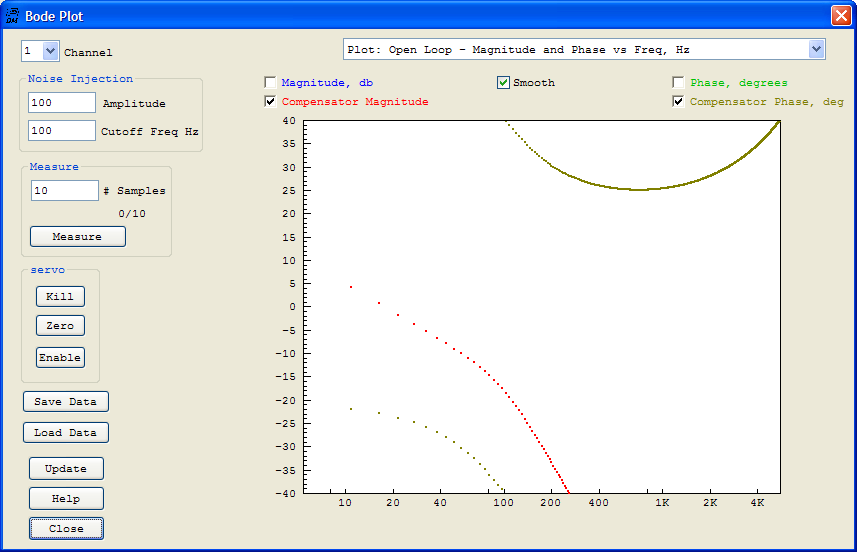The width and height of the screenshot is (857, 552).
Task: Click the Bode Plot title bar icon
Action: click(x=13, y=15)
